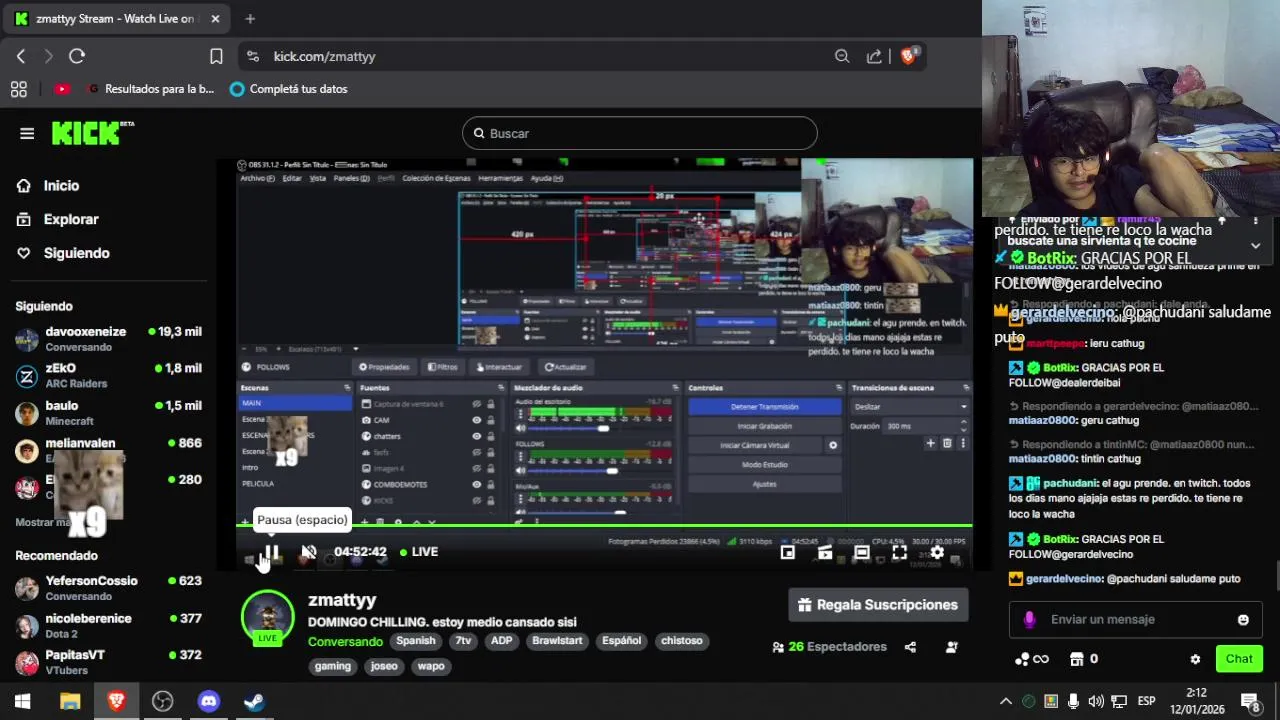Open baulo channel playing Minecraft
1280x720 pixels.
(x=108, y=413)
